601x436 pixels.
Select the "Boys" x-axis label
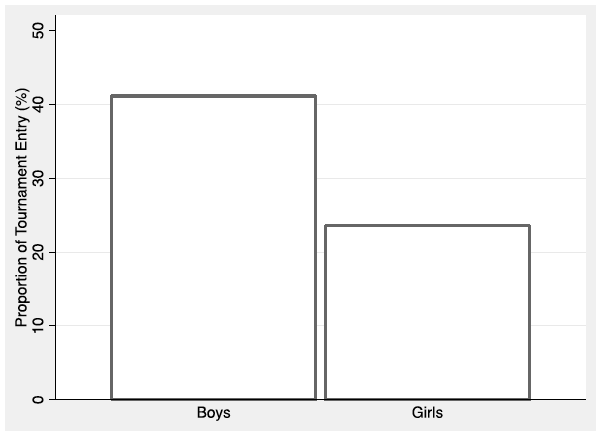point(213,413)
